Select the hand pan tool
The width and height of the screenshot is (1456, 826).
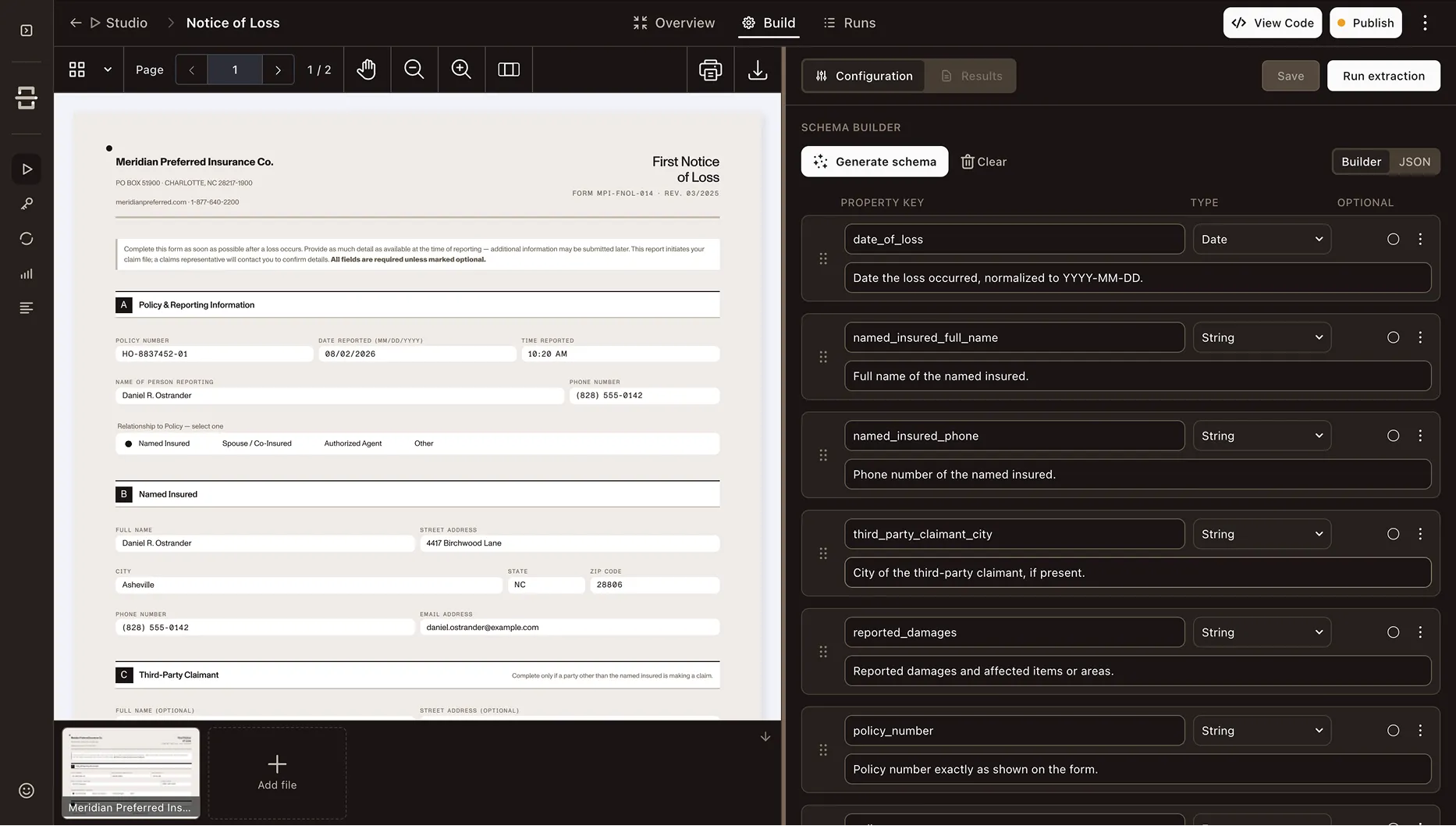(367, 69)
